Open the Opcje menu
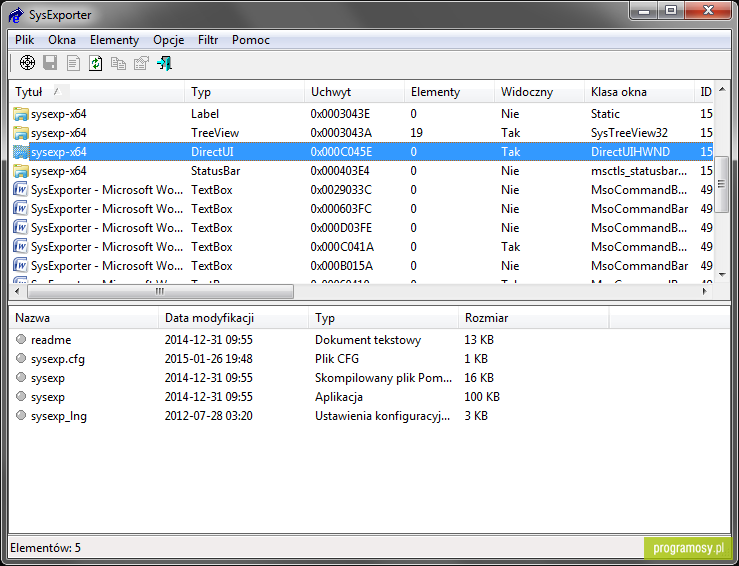The width and height of the screenshot is (739, 566). click(x=168, y=40)
